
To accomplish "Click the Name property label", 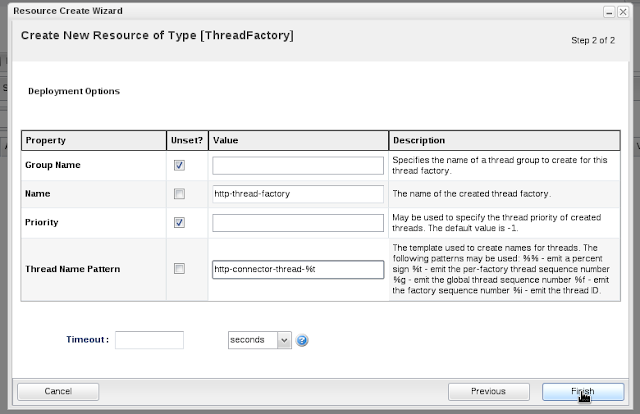I will tap(38, 194).
